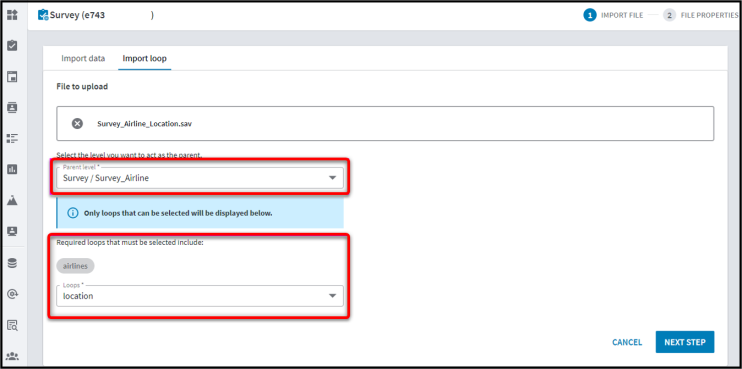
Task: Open the bar chart reports icon
Action: pos(12,169)
